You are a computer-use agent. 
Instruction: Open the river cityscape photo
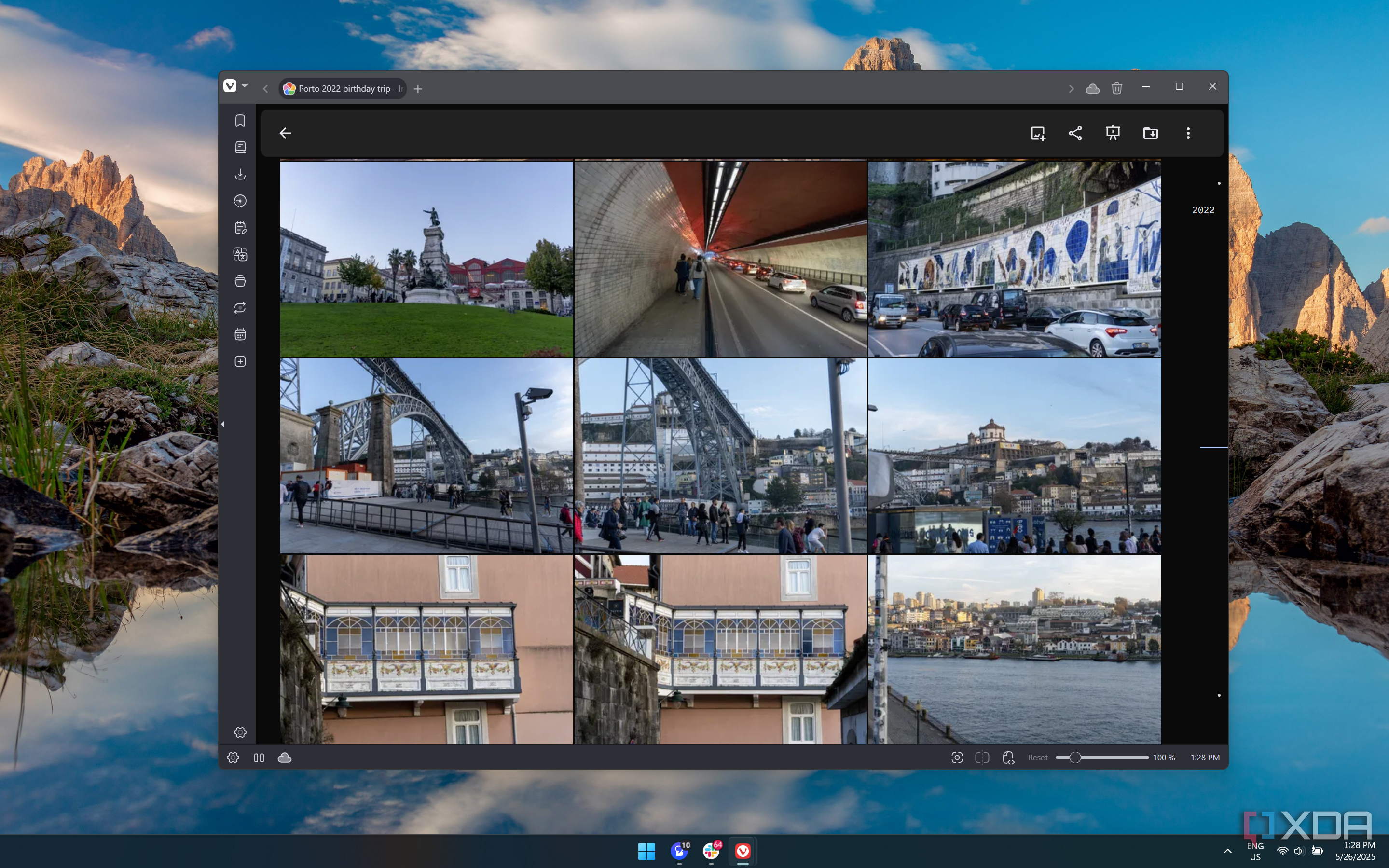[1014, 650]
